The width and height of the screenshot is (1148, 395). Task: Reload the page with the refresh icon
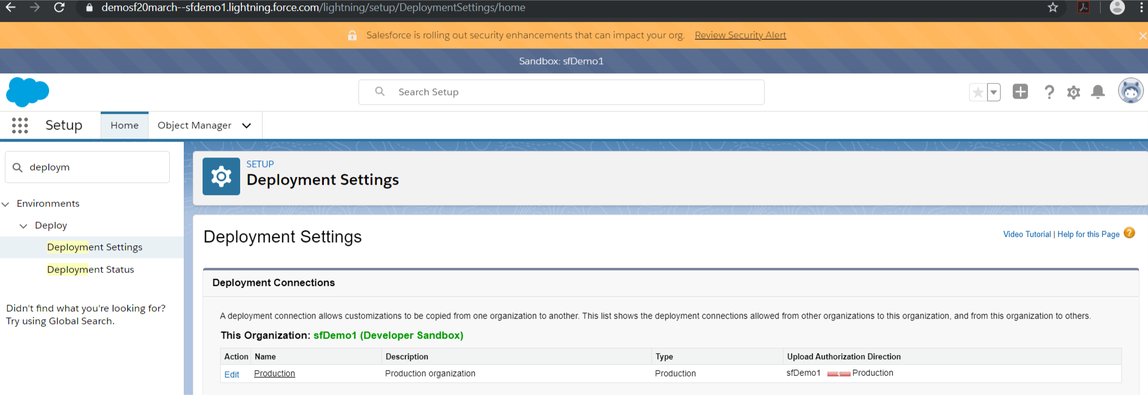click(x=60, y=7)
